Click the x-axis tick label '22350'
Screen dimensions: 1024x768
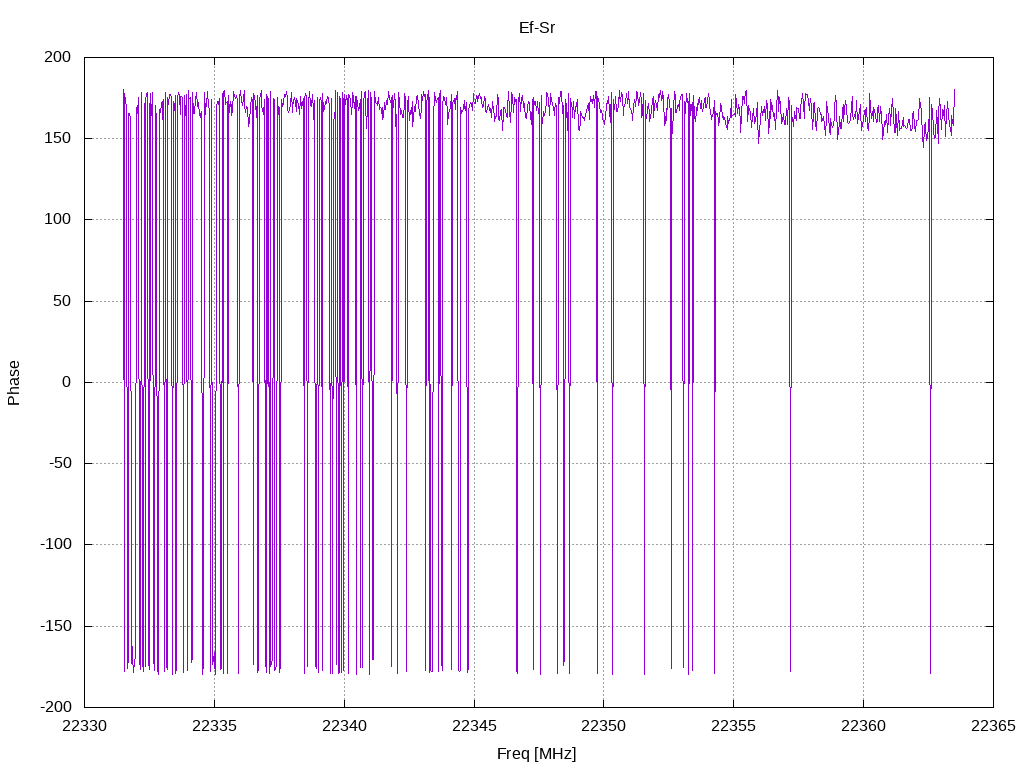pyautogui.click(x=603, y=726)
